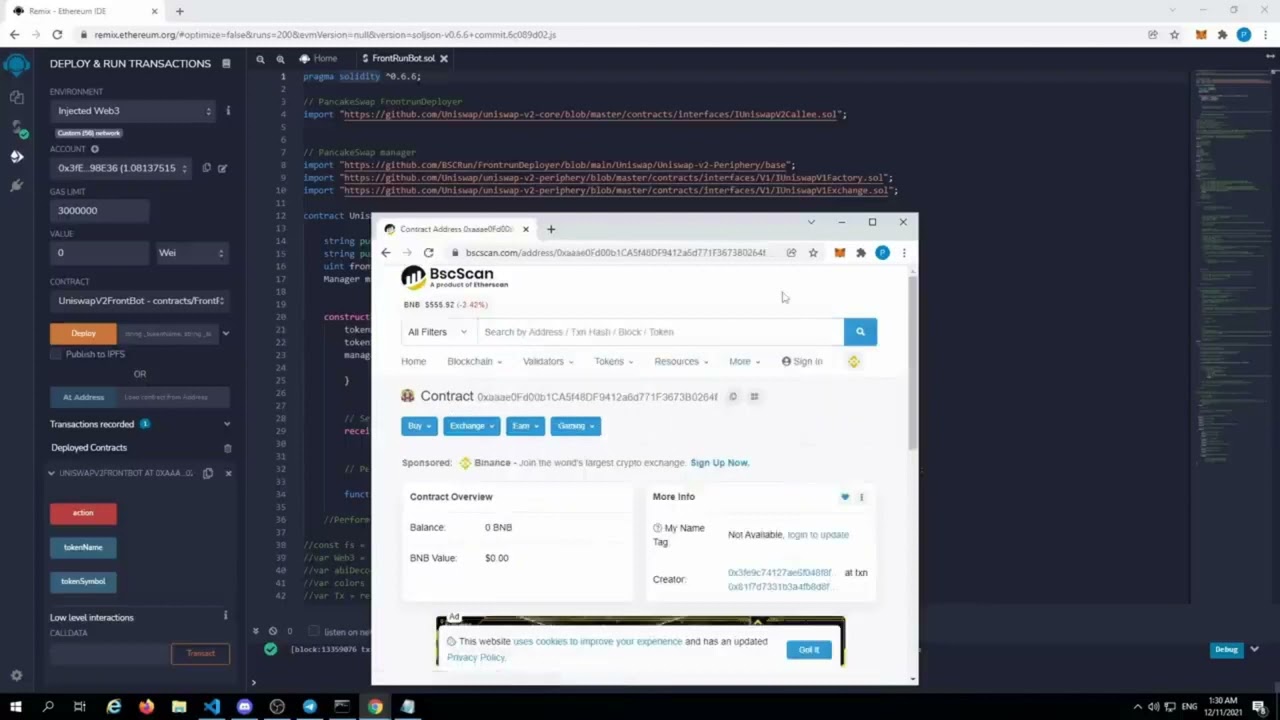Screen dimensions: 1280x720
Task: Run the red action function button
Action: 83,513
